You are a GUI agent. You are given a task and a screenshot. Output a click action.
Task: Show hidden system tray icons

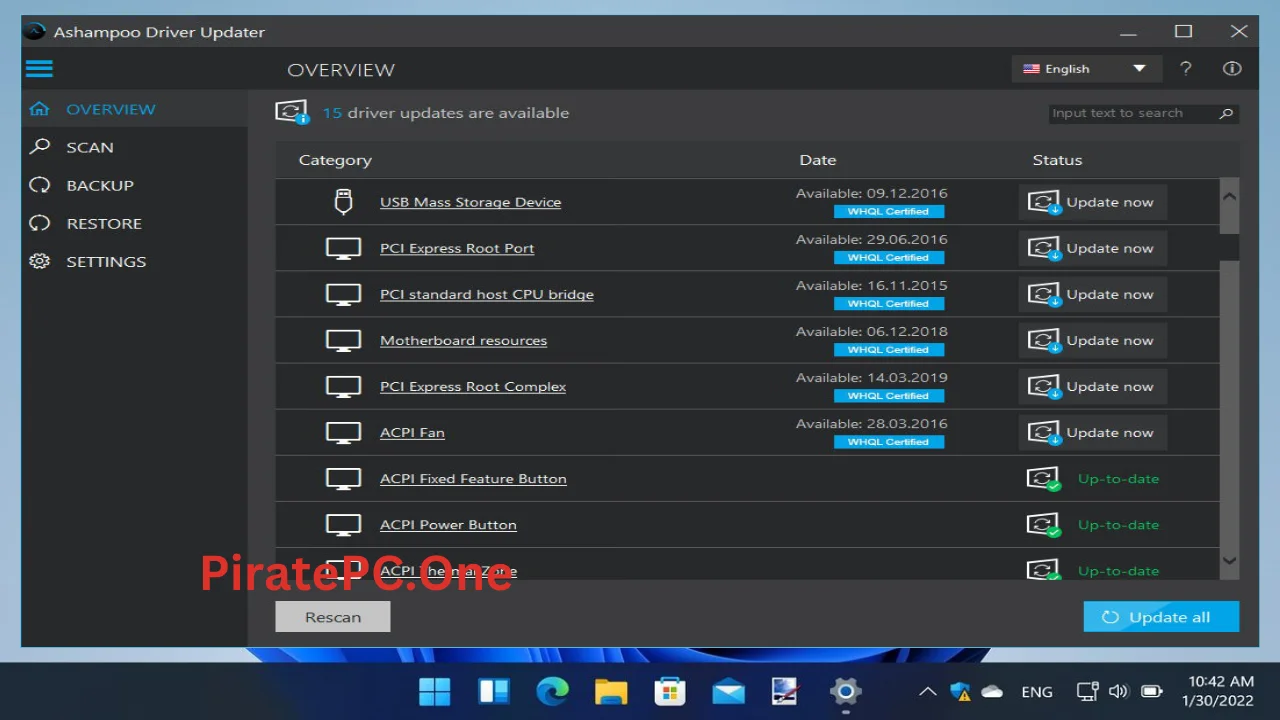(928, 691)
